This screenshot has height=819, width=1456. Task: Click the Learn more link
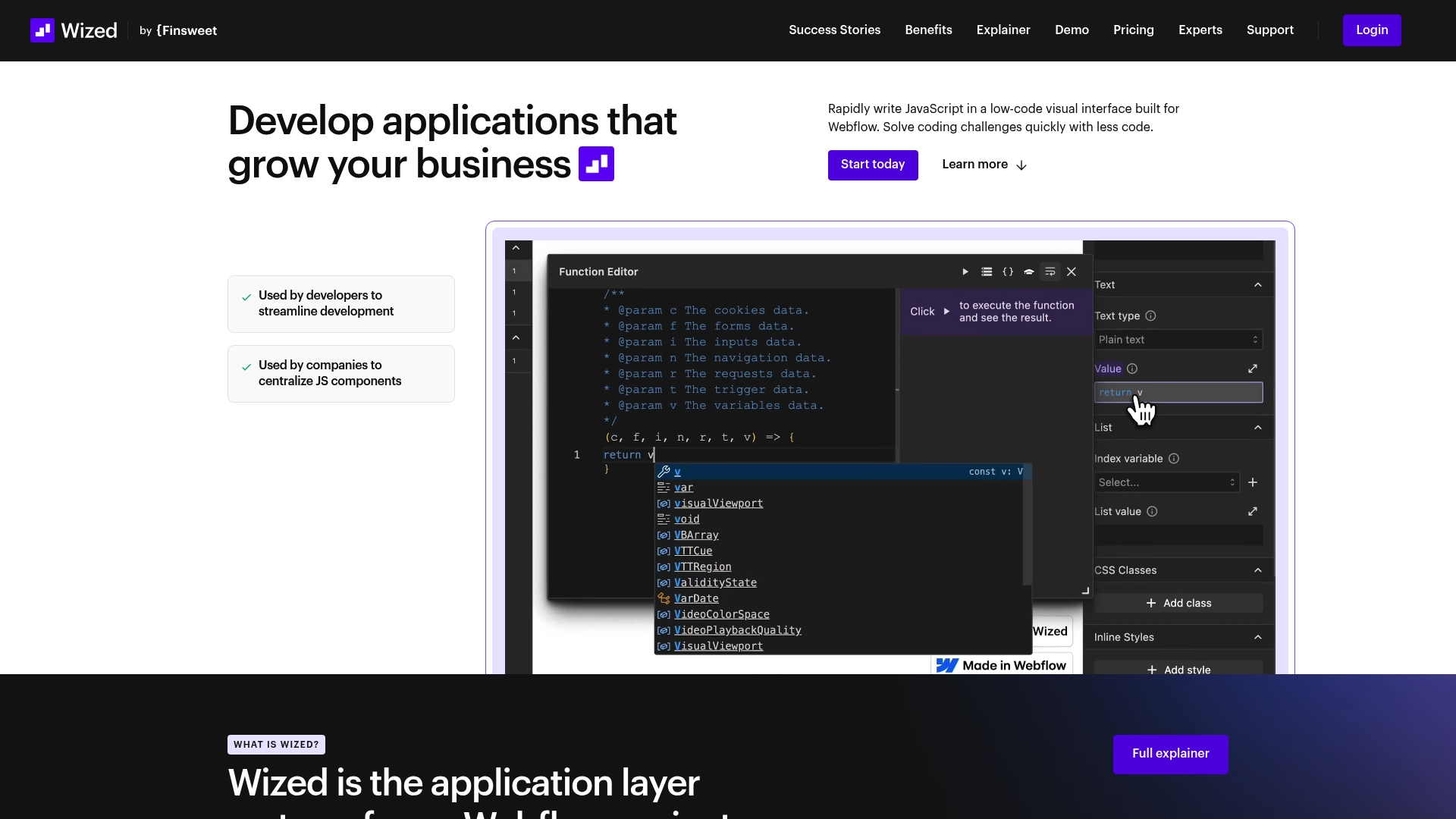coord(984,165)
